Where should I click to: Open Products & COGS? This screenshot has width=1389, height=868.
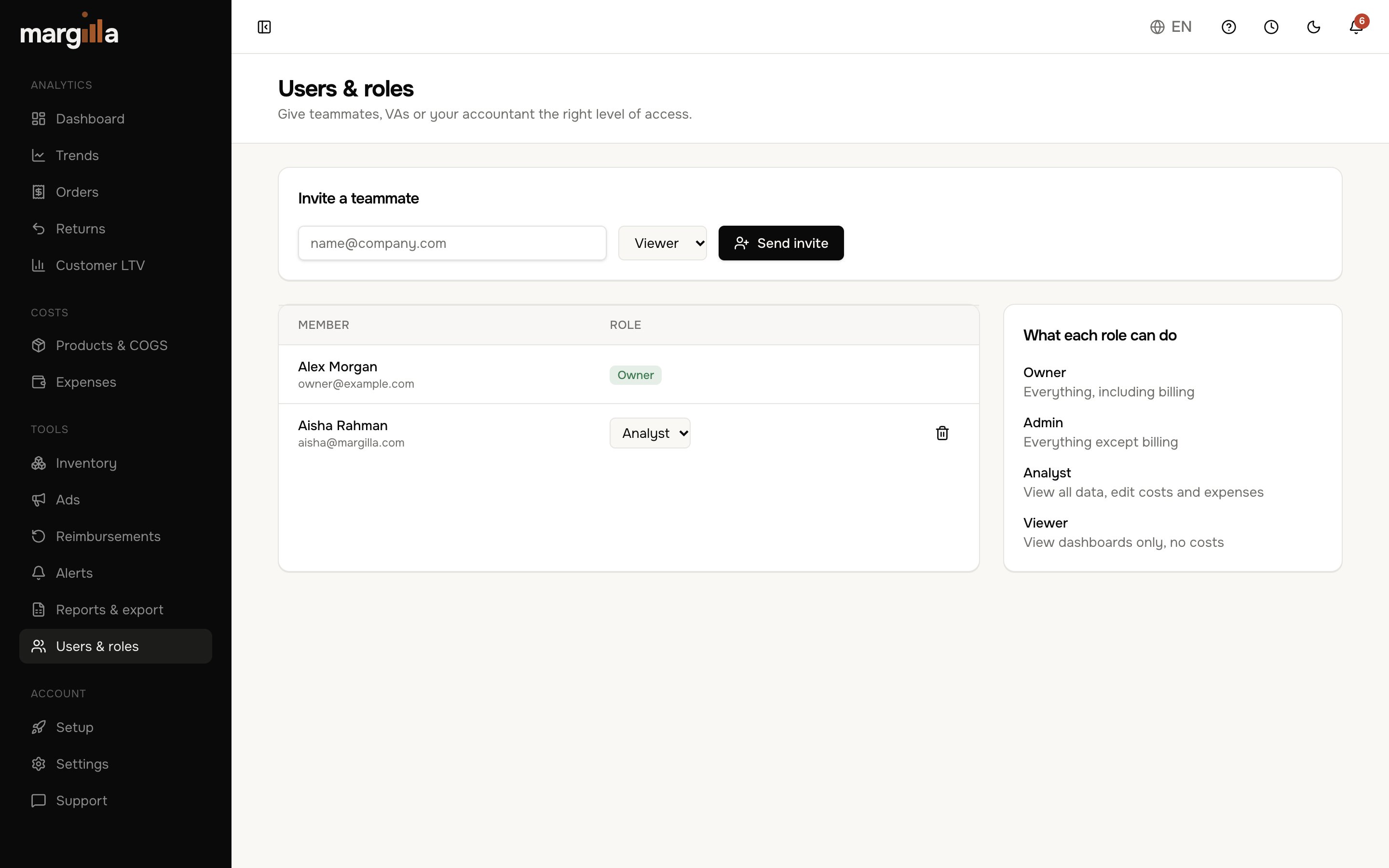point(115,346)
